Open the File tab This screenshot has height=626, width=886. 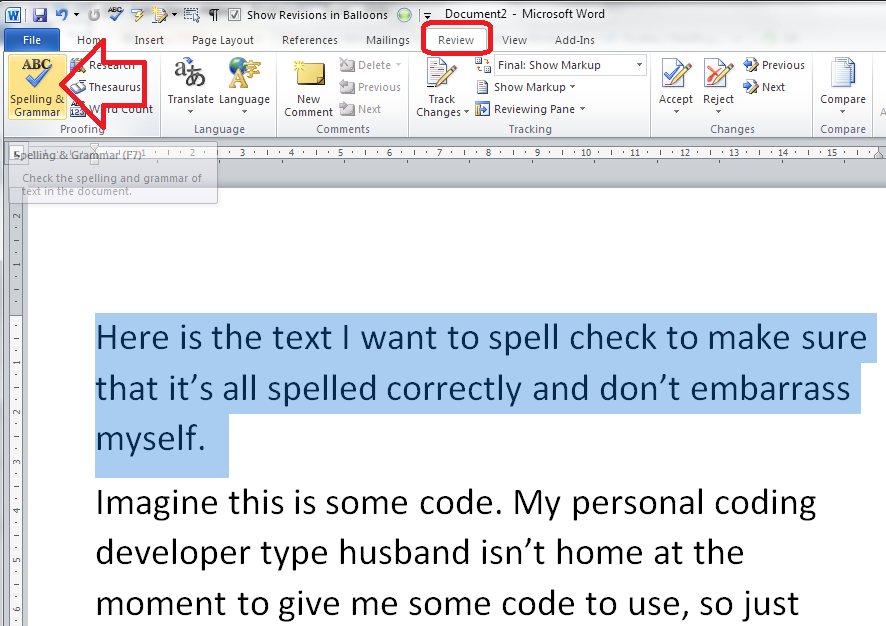click(x=32, y=40)
